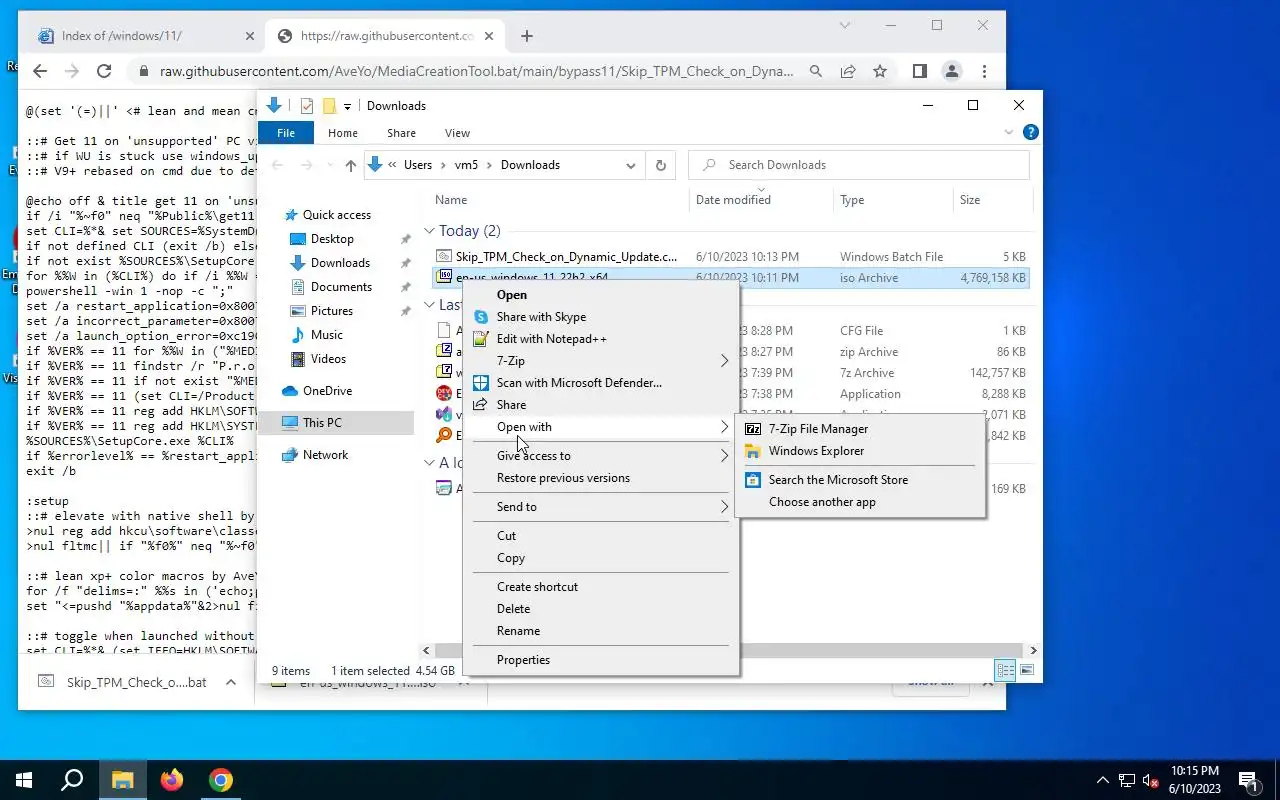The height and width of the screenshot is (800, 1280).
Task: Open Music in navigation pane
Action: click(326, 335)
